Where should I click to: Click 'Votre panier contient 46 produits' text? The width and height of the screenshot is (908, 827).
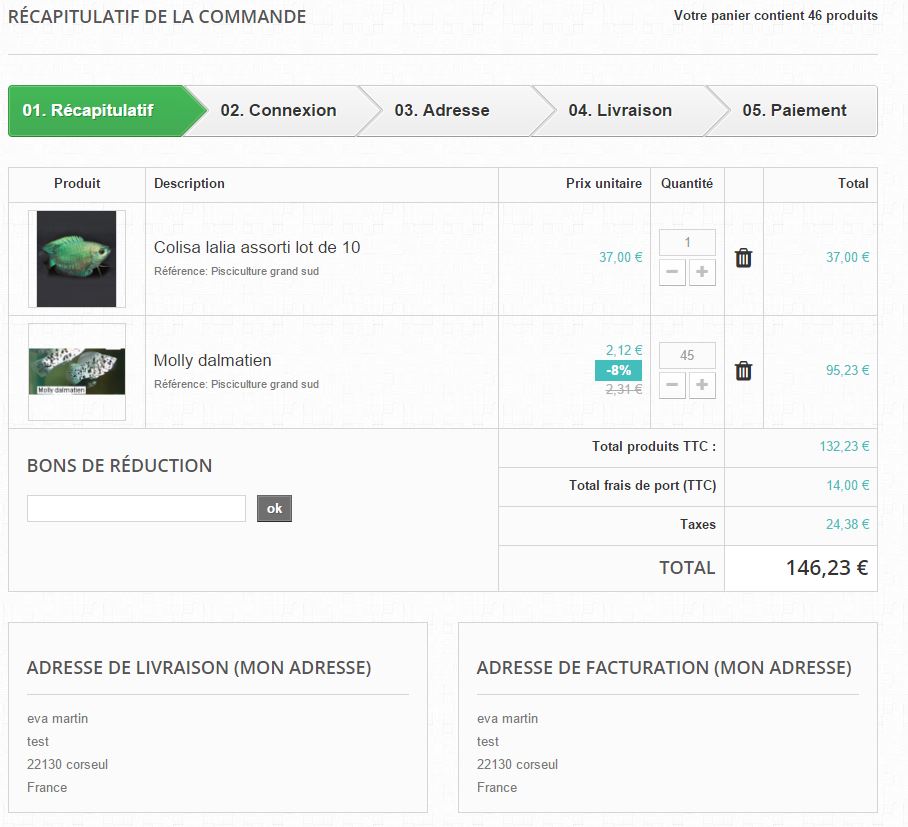[x=776, y=16]
